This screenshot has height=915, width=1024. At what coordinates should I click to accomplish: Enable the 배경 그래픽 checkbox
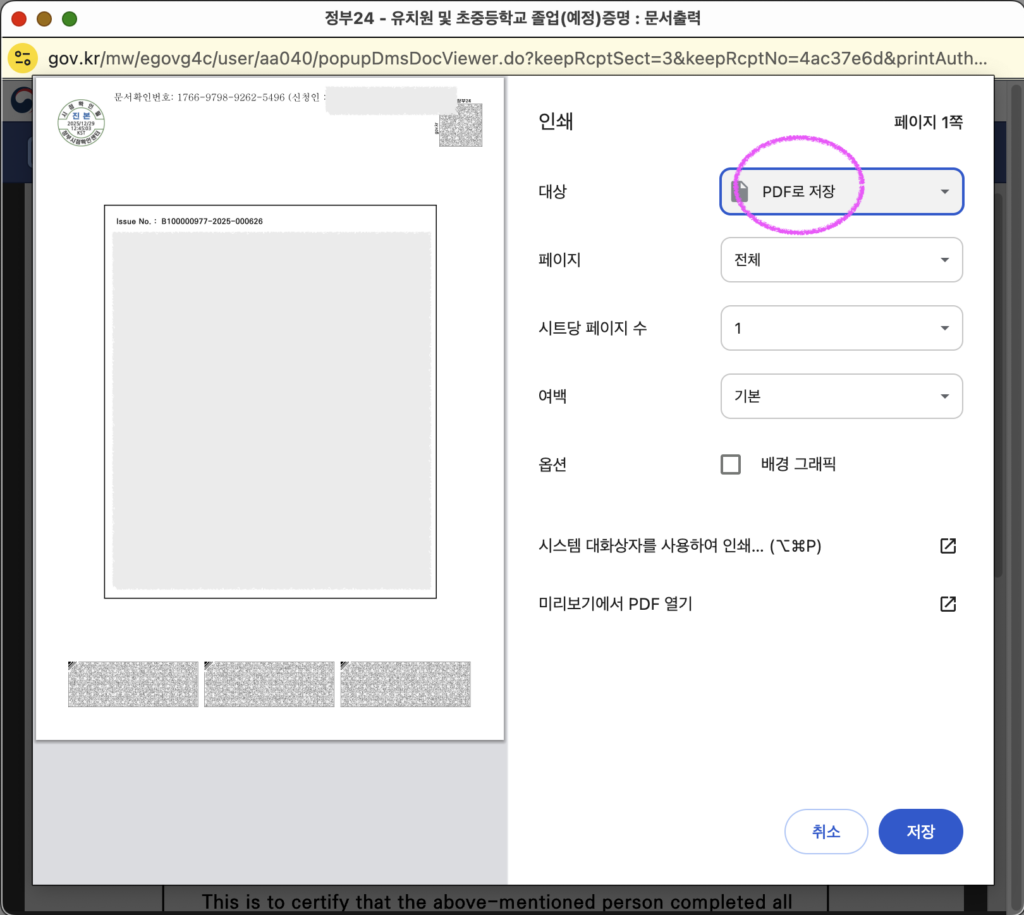[731, 464]
